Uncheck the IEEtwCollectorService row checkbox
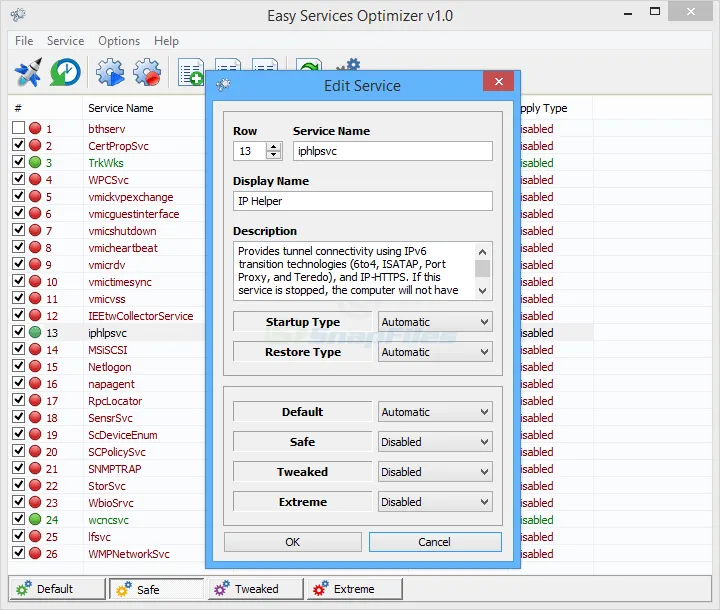The width and height of the screenshot is (720, 610). (x=18, y=315)
